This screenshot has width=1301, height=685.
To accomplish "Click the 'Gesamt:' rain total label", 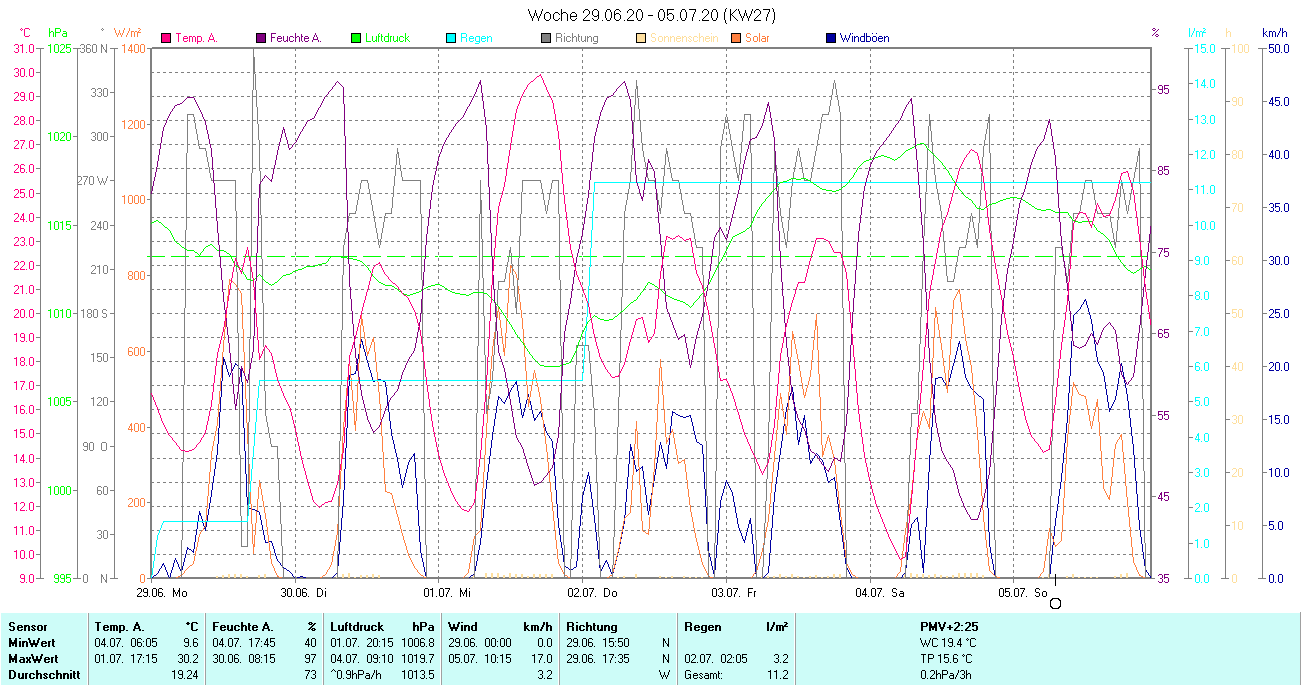I will coord(704,674).
